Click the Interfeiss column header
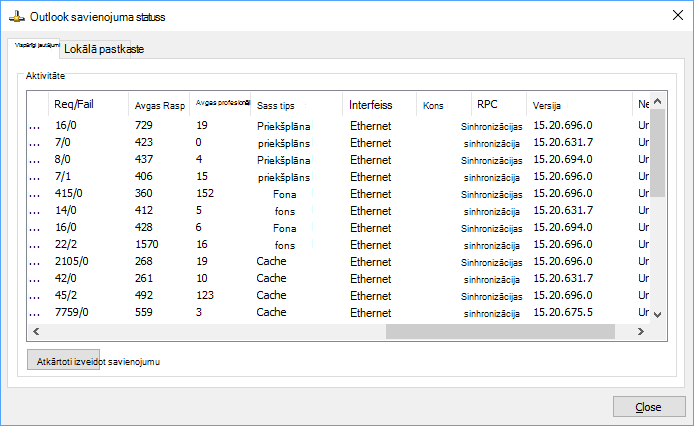The height and width of the screenshot is (426, 694). pyautogui.click(x=379, y=105)
